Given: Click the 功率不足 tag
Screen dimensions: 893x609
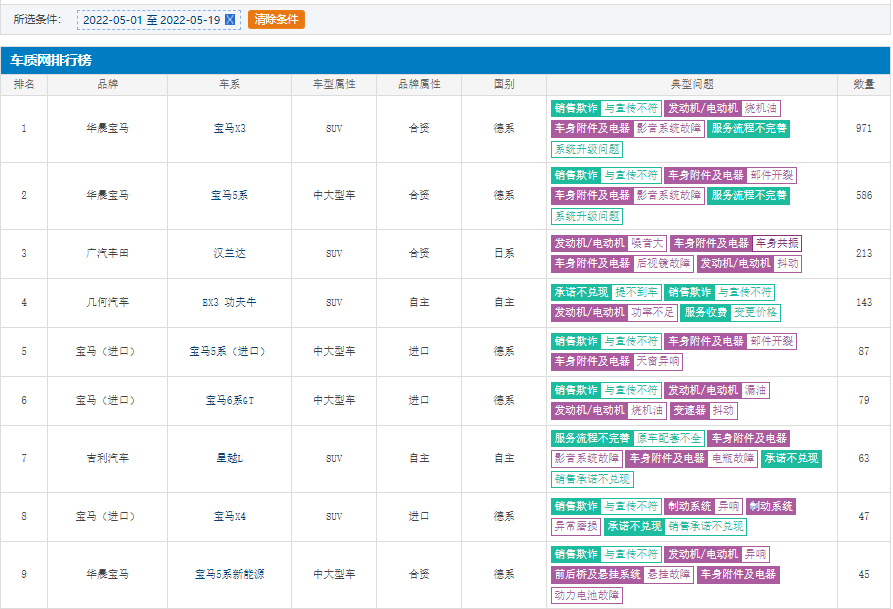Looking at the screenshot, I should pyautogui.click(x=653, y=312).
